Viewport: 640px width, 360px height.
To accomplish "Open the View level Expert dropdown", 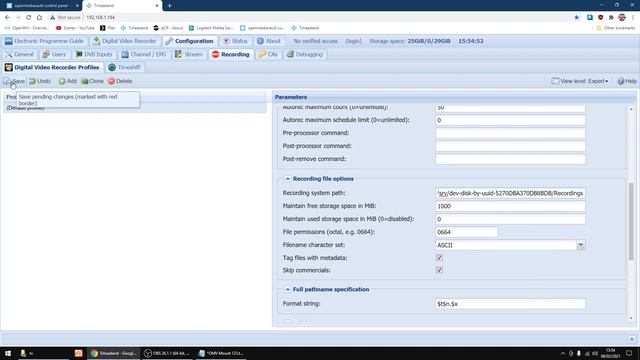I will (580, 81).
